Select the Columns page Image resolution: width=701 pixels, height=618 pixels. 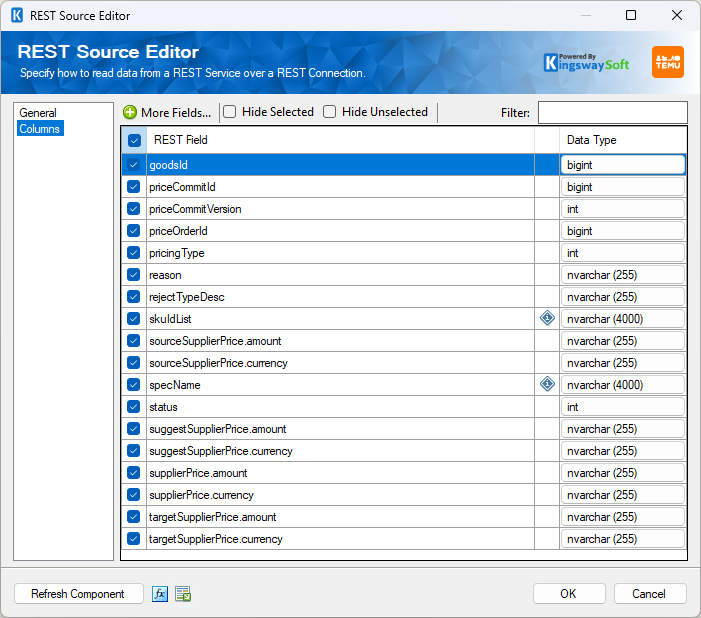coord(40,128)
